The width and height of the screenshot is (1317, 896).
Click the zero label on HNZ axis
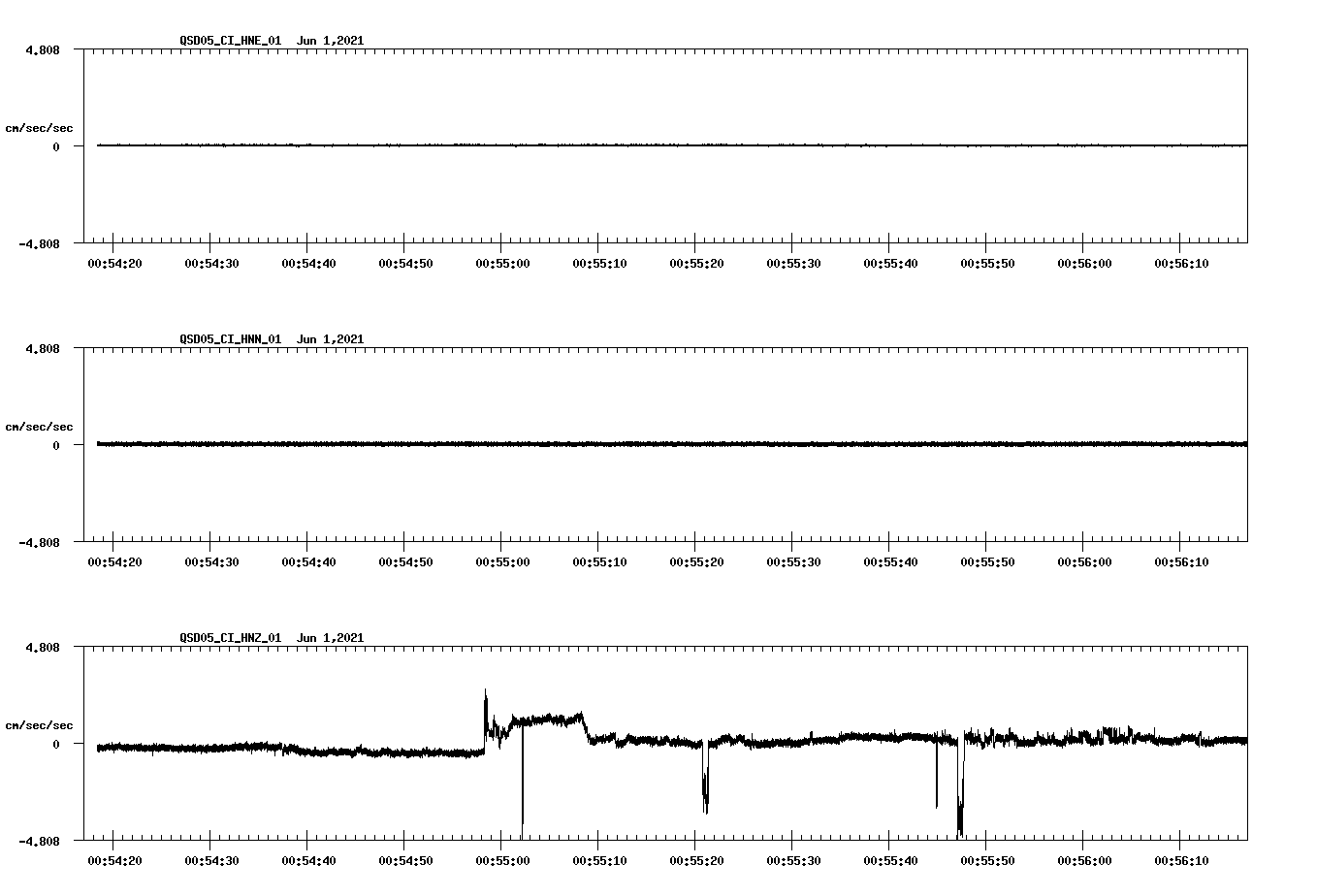(56, 744)
